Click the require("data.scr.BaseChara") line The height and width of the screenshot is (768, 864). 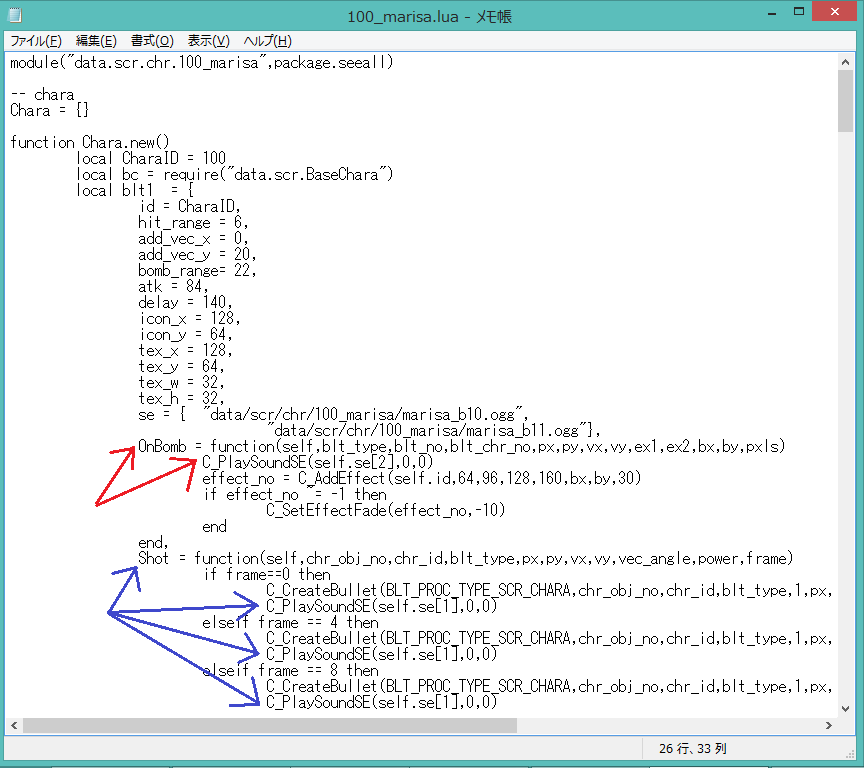click(x=235, y=174)
